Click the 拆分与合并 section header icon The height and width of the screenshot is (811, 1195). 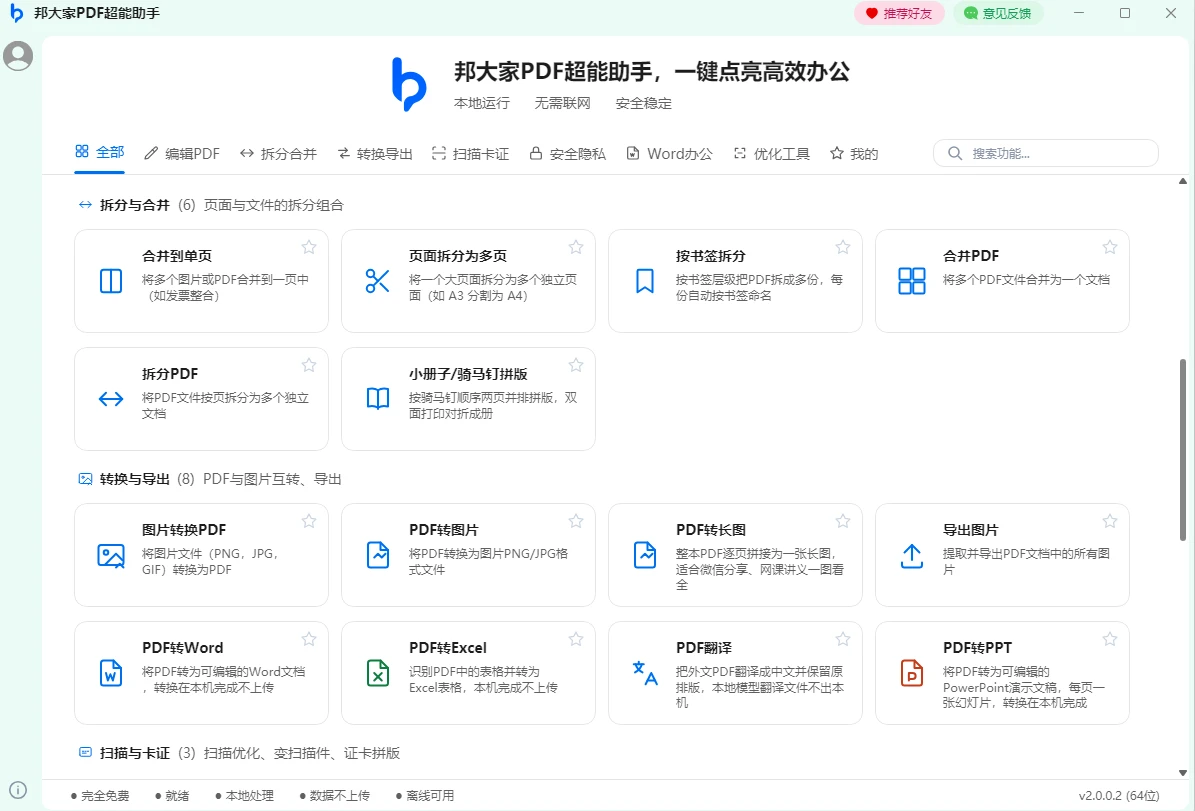[x=85, y=204]
